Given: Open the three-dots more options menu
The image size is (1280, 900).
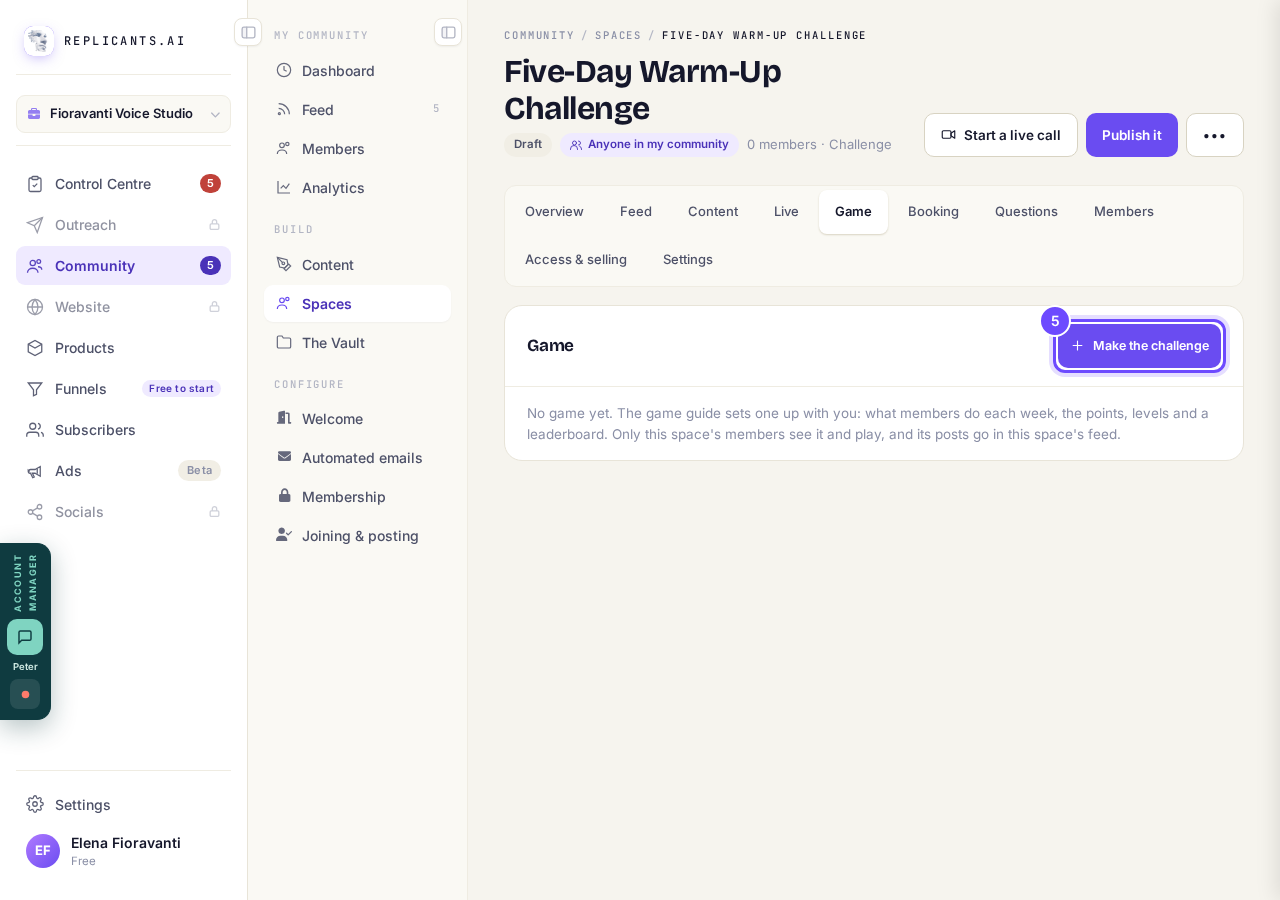Looking at the screenshot, I should (x=1215, y=135).
